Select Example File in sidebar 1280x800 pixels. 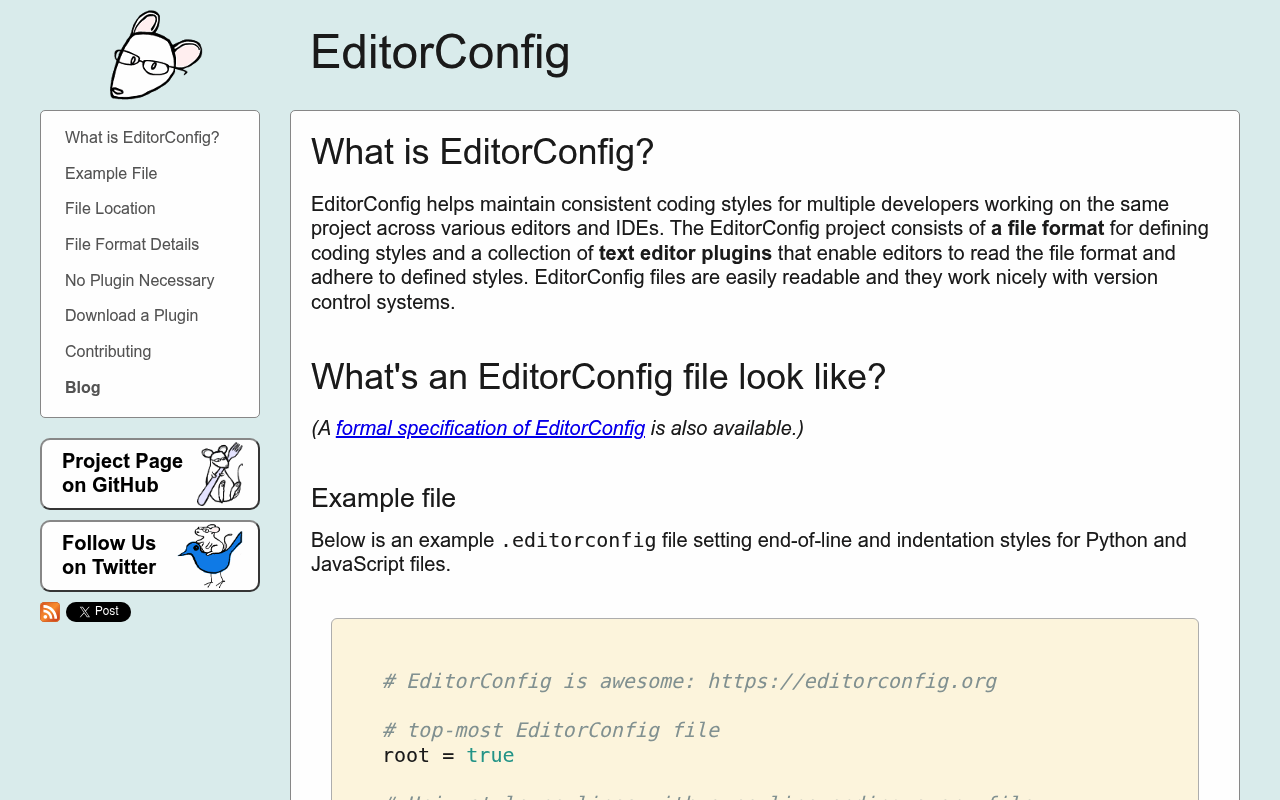click(111, 174)
